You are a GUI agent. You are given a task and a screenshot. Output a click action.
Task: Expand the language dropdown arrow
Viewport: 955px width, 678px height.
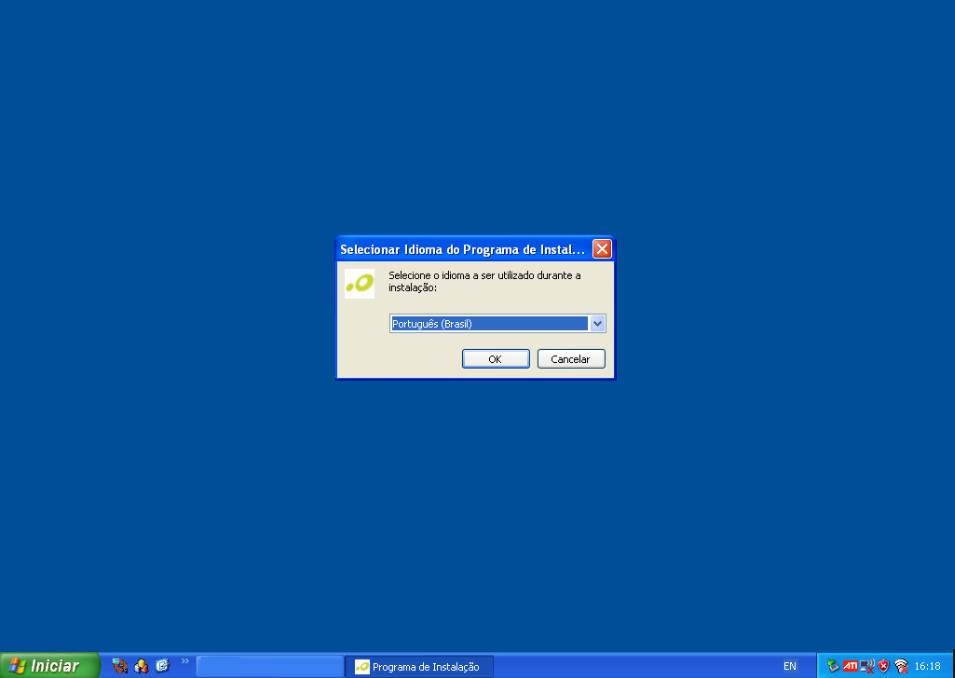[597, 324]
